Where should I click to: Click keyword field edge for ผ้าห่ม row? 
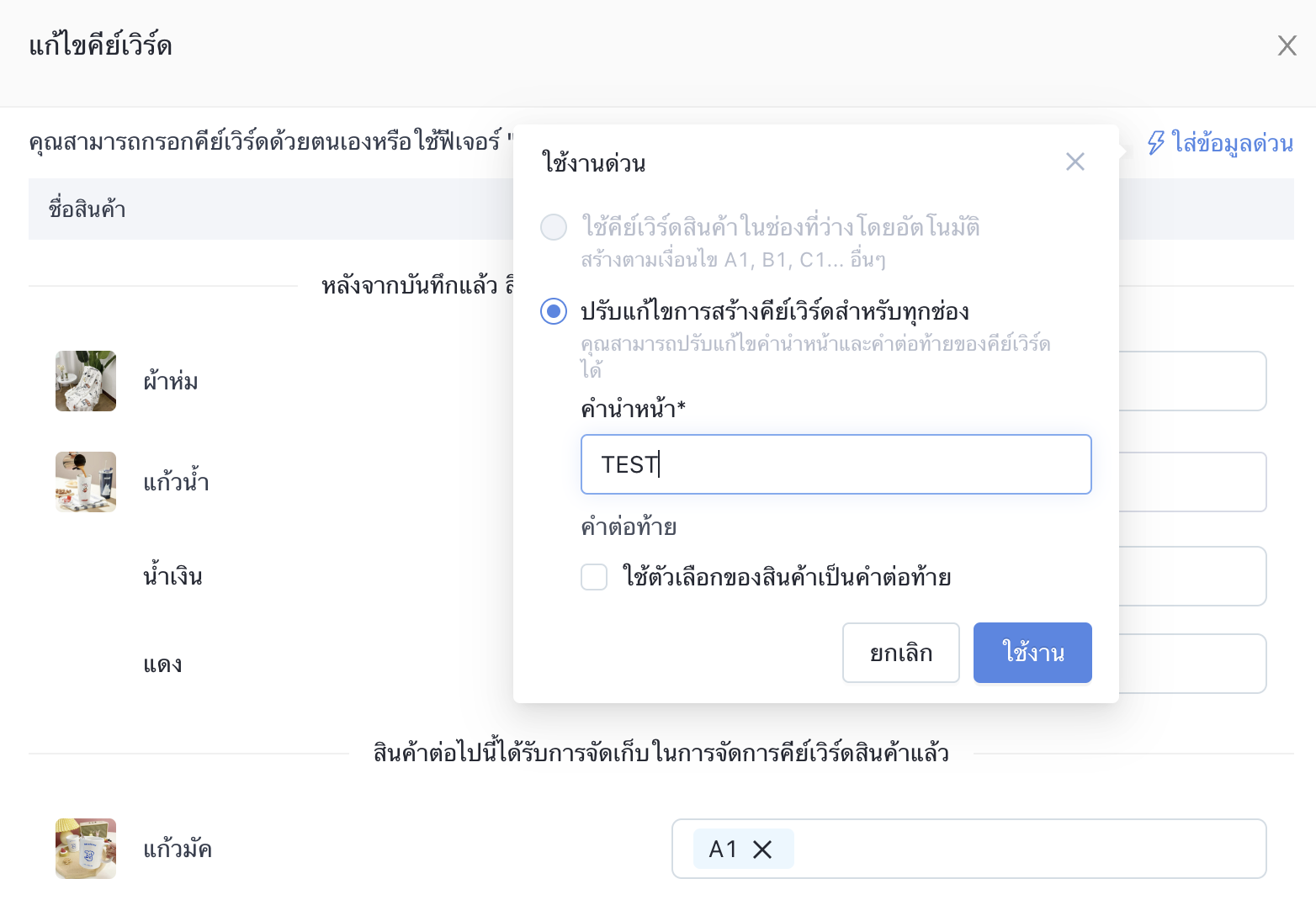[x=1192, y=381]
